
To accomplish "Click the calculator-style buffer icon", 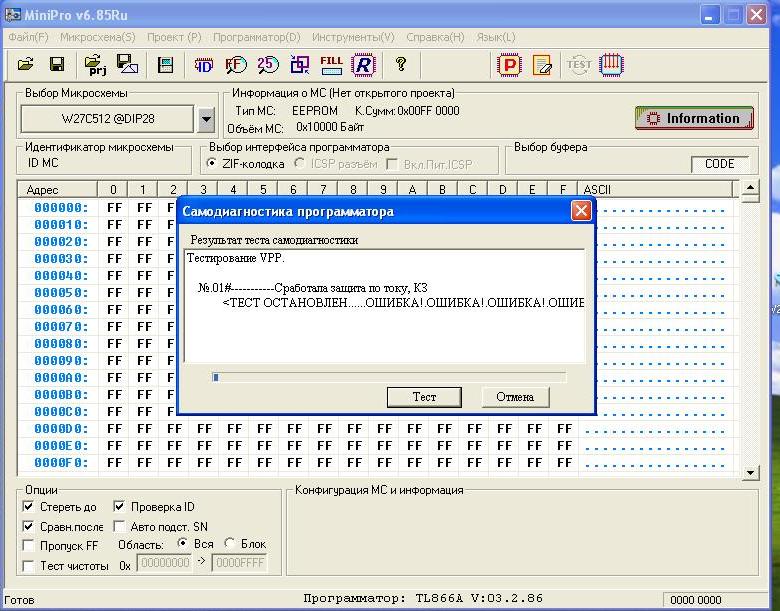I will [165, 65].
